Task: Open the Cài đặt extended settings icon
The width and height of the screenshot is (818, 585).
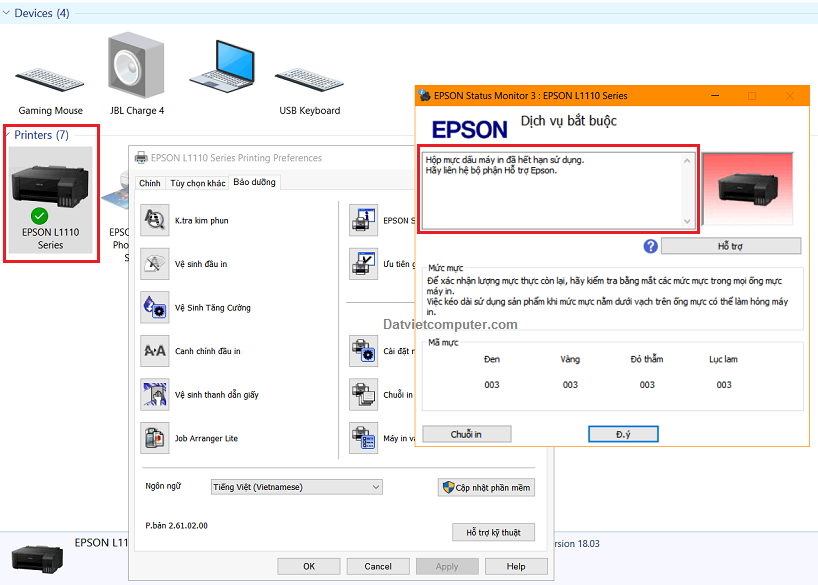Action: pyautogui.click(x=364, y=351)
